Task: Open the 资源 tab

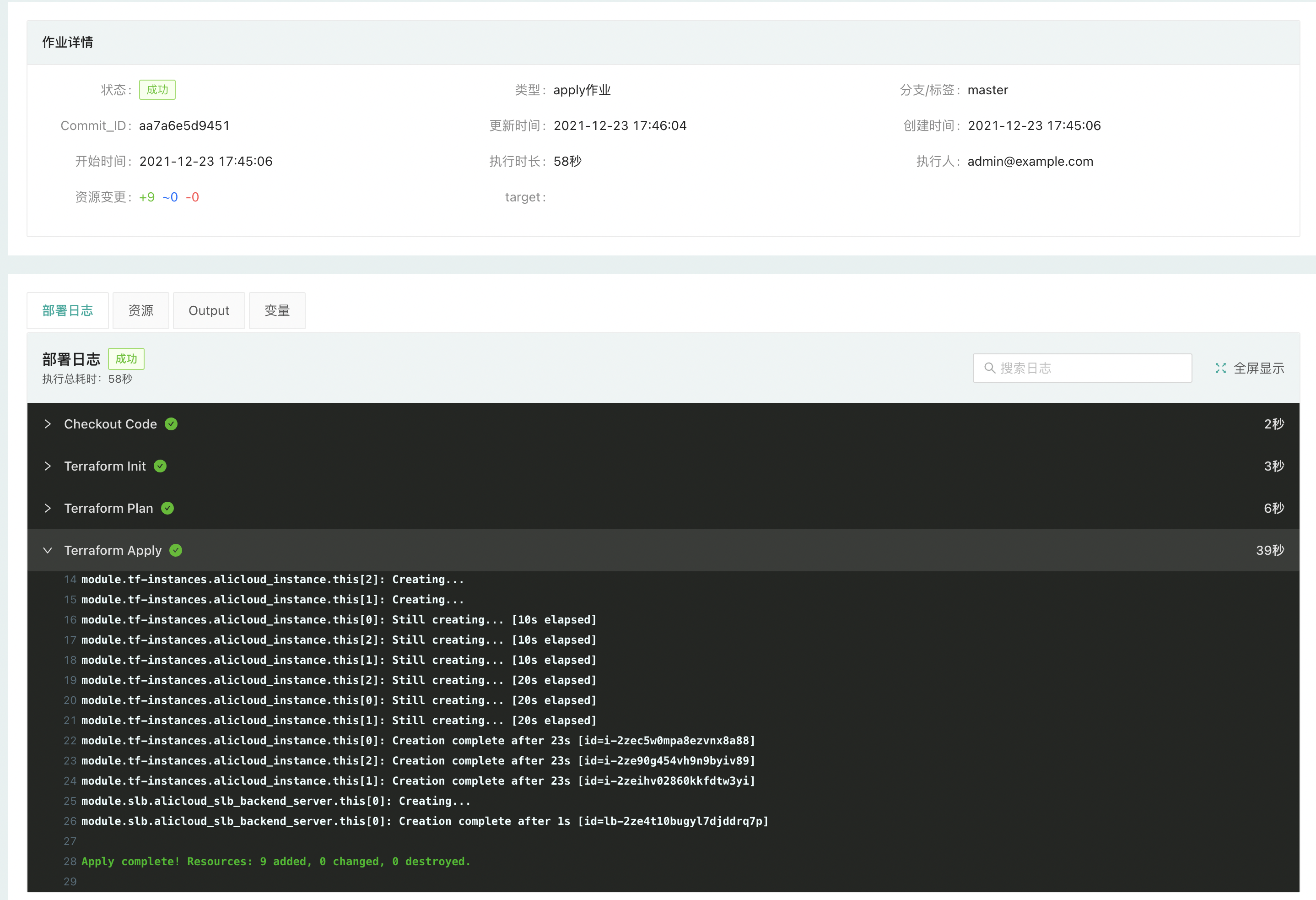Action: 140,310
